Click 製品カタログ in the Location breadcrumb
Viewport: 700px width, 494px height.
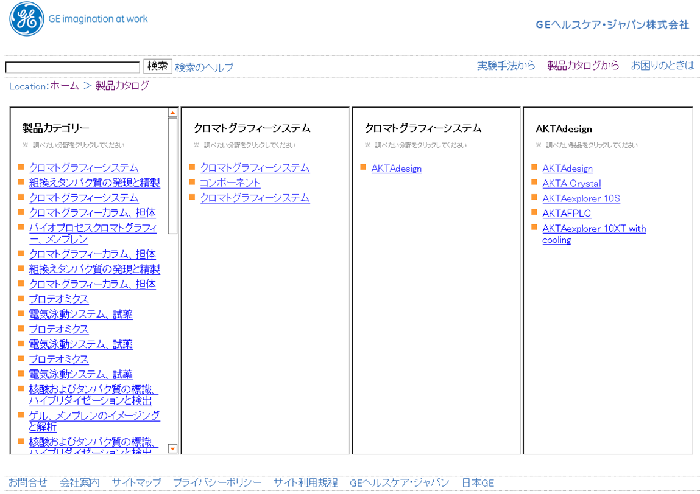coord(122,86)
